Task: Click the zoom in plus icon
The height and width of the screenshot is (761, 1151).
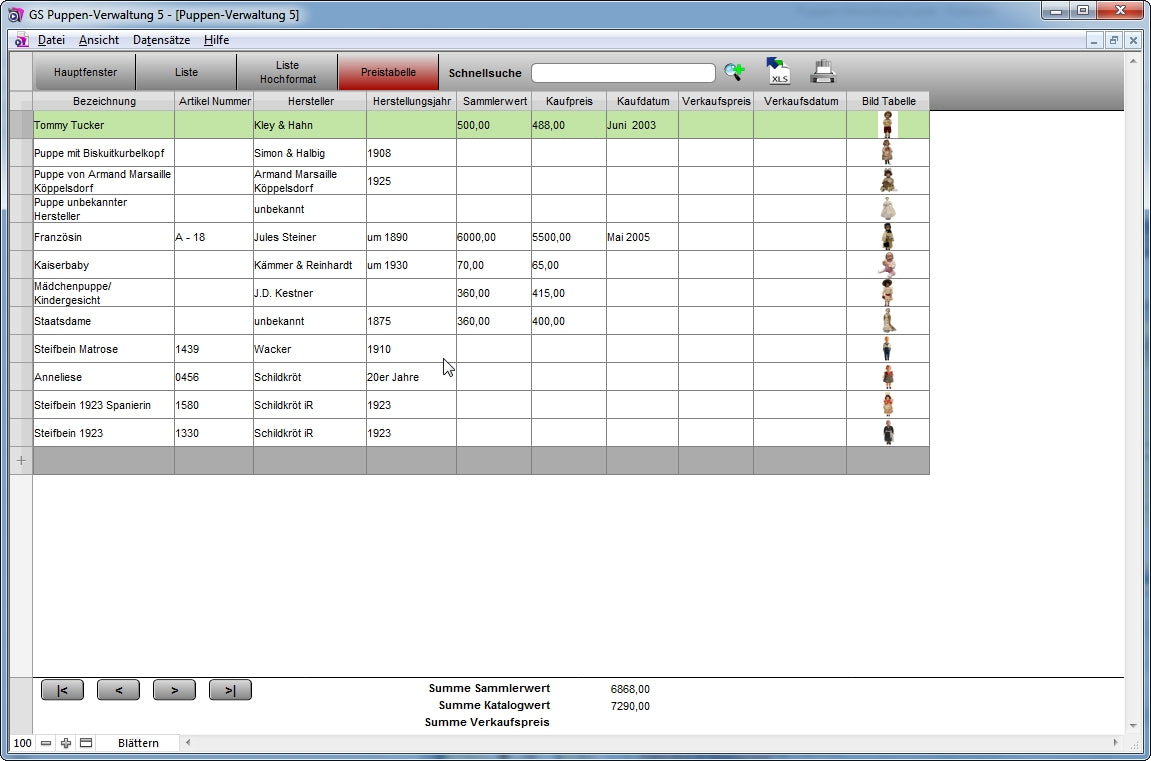Action: tap(66, 743)
